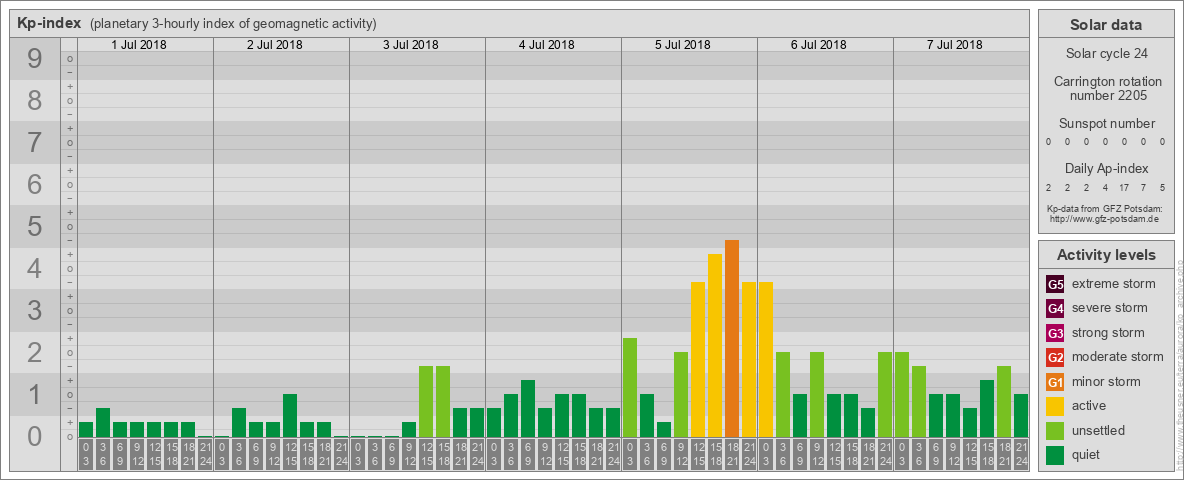Click the light green unsettled swatch

1055,431
